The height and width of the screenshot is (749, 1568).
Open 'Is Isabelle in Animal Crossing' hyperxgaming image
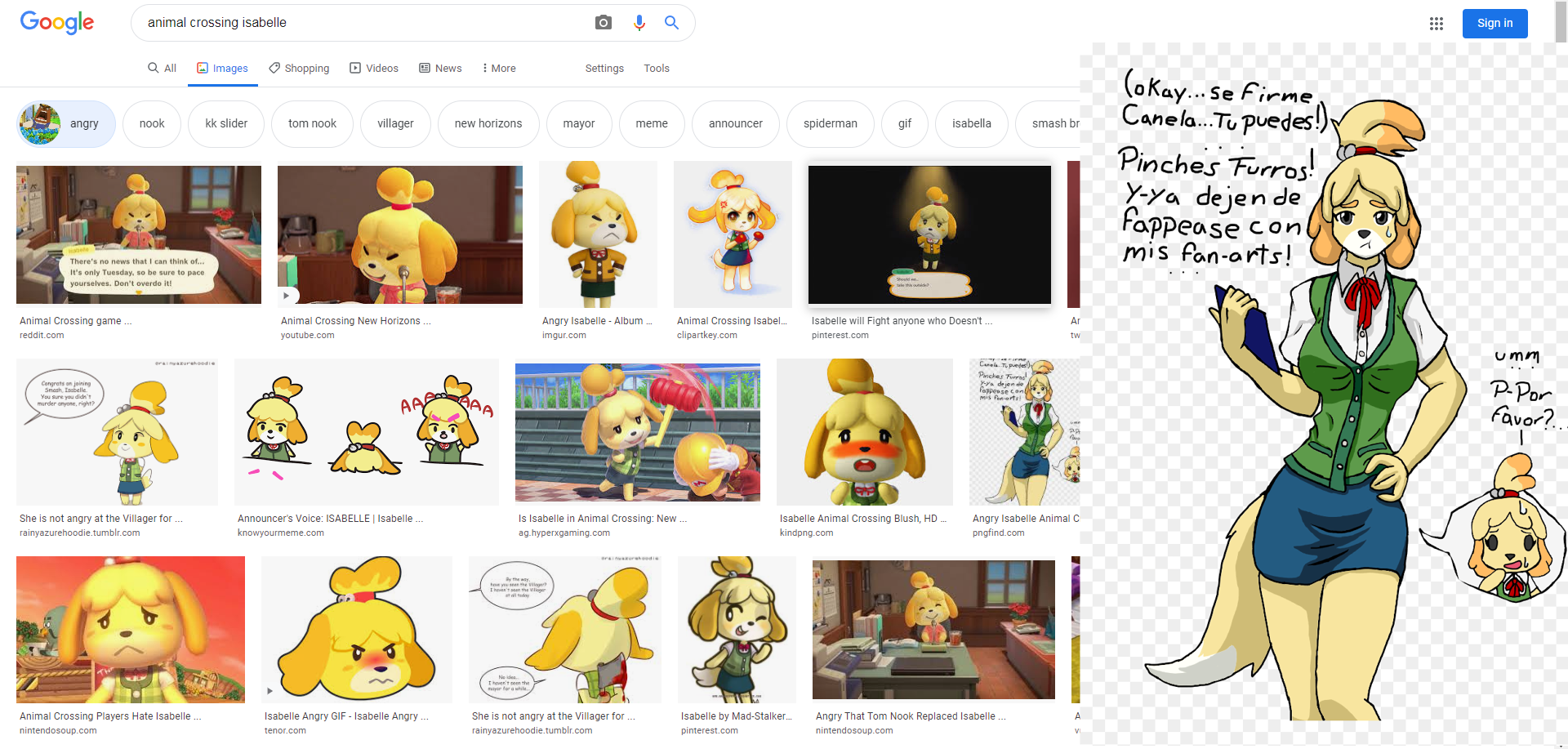638,432
